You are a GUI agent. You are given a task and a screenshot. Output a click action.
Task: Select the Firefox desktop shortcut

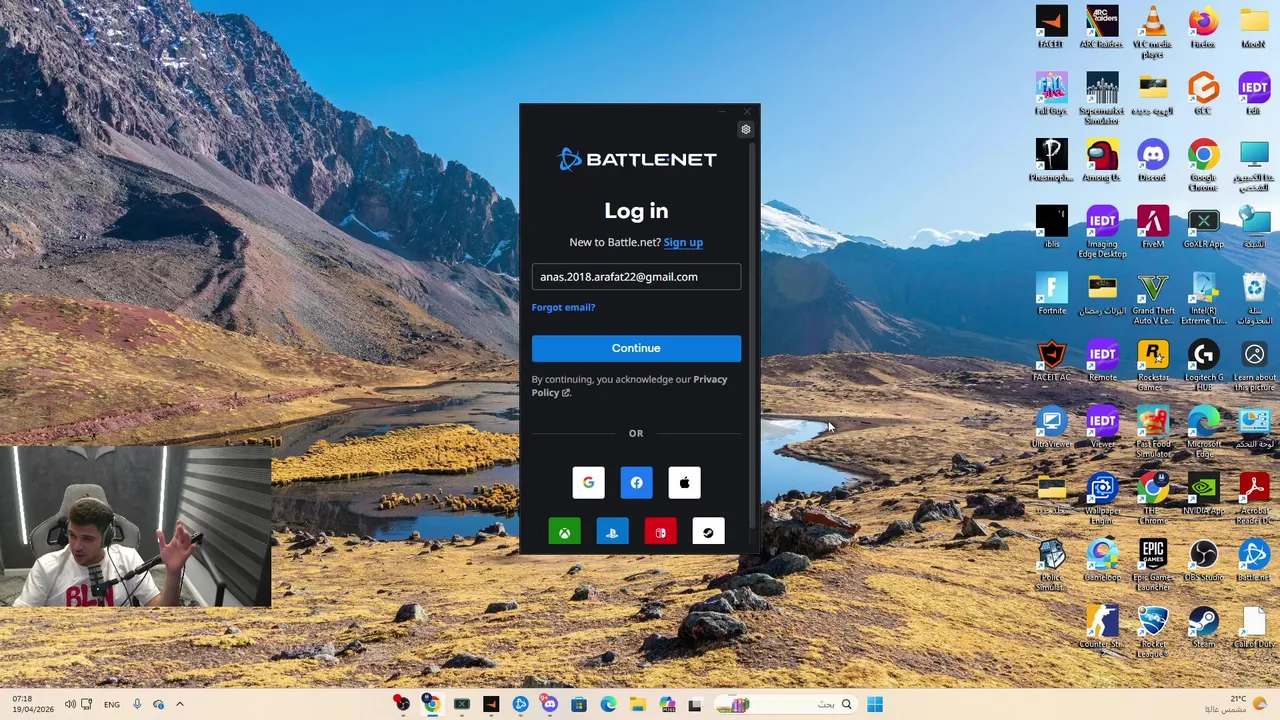(1203, 27)
